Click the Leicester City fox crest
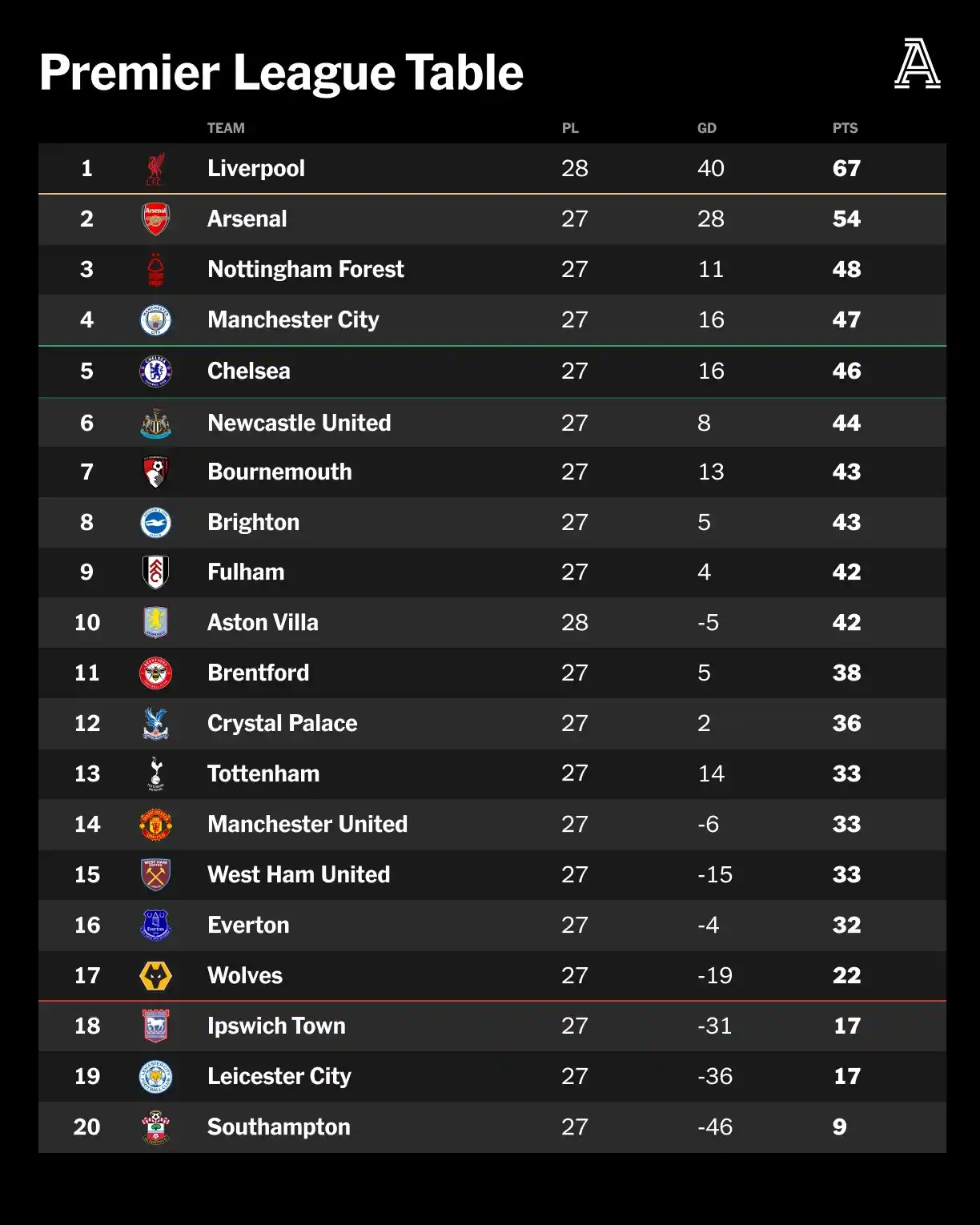This screenshot has width=980, height=1225. click(155, 1076)
